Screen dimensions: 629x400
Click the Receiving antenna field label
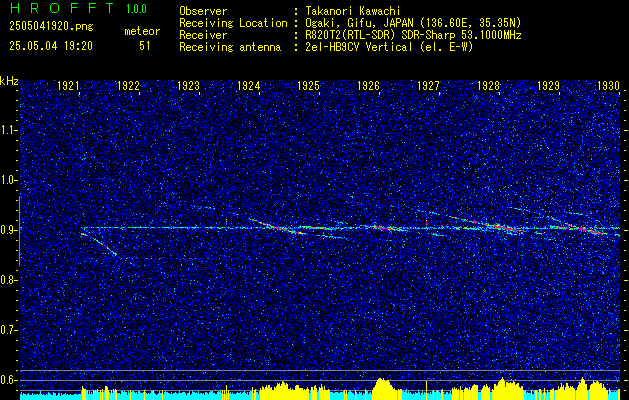click(230, 47)
